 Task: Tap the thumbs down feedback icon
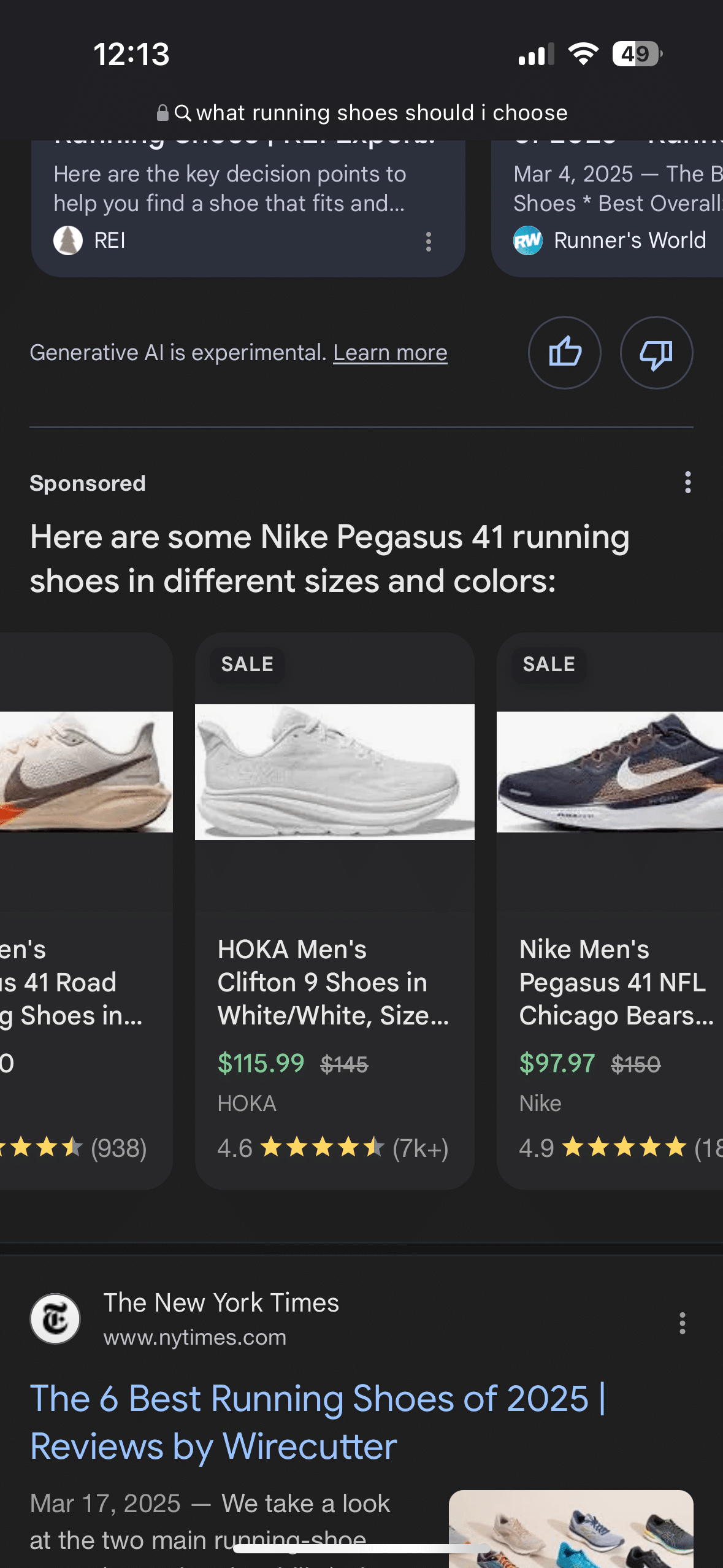pyautogui.click(x=656, y=353)
